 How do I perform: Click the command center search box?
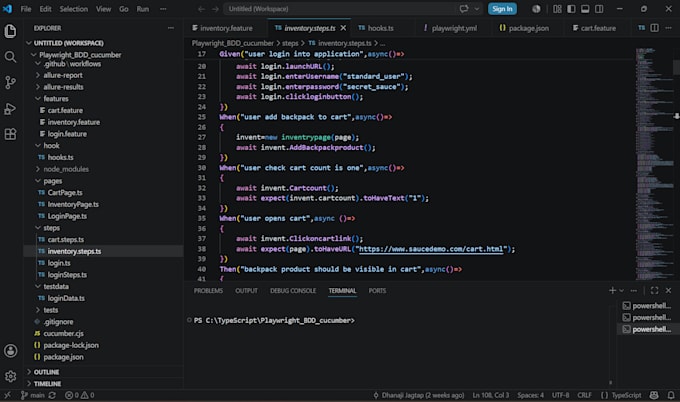340,9
